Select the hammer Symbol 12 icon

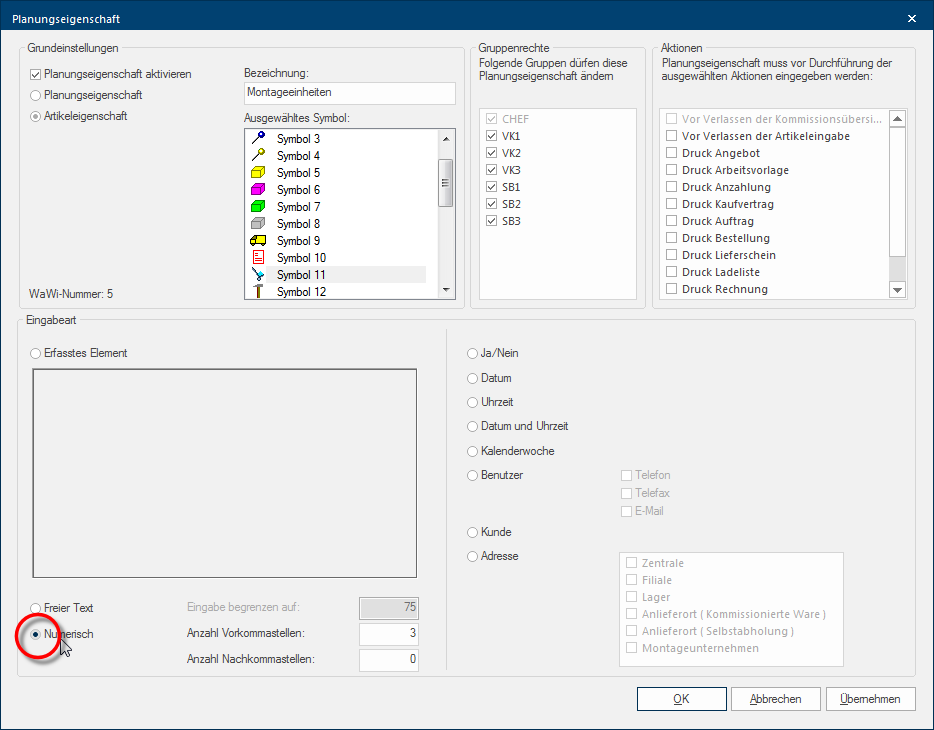click(257, 291)
